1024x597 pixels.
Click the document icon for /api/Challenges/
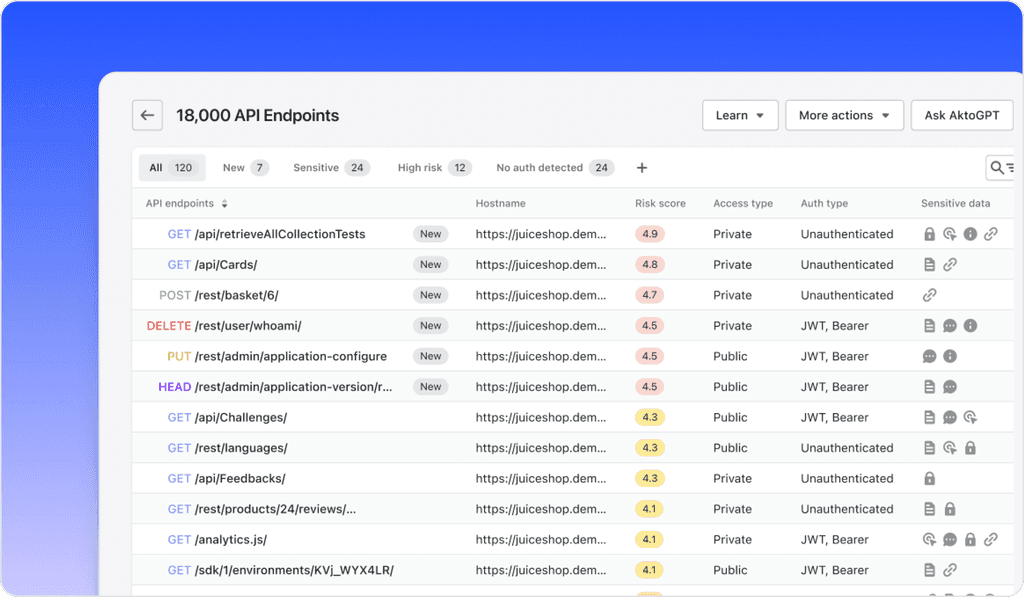pos(930,417)
